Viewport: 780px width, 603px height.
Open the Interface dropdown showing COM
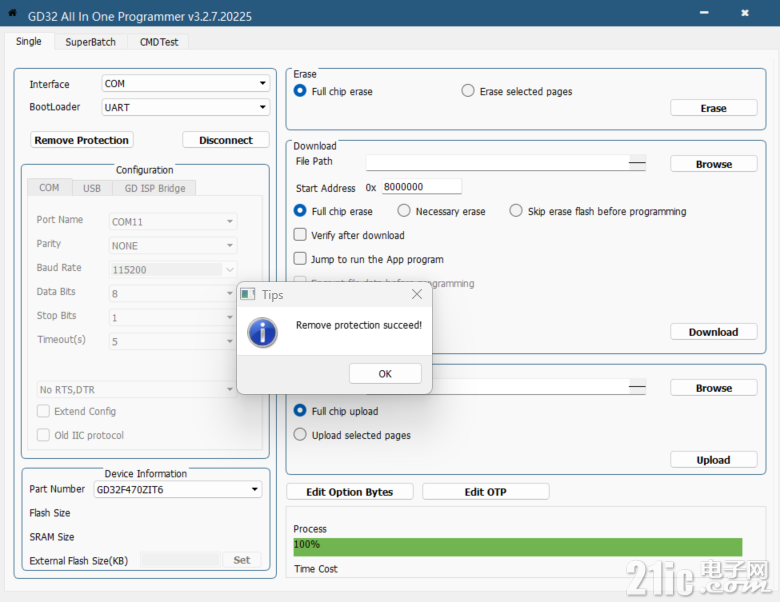pyautogui.click(x=186, y=84)
